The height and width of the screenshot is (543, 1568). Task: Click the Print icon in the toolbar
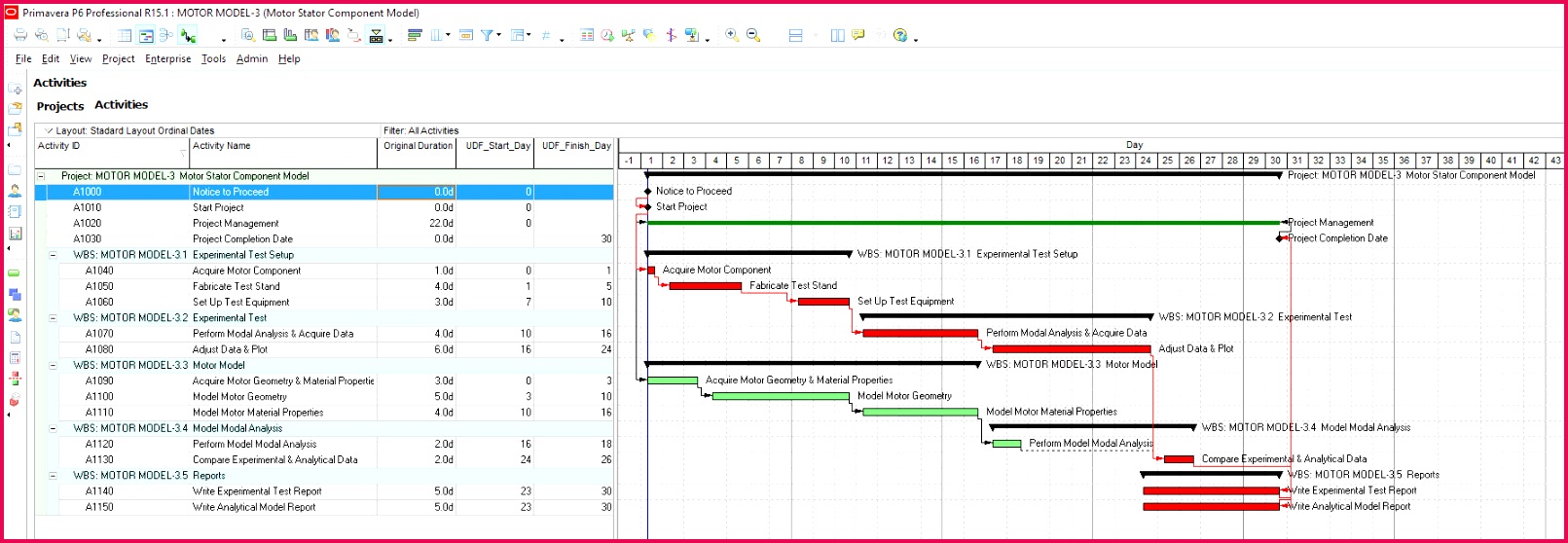[20, 35]
